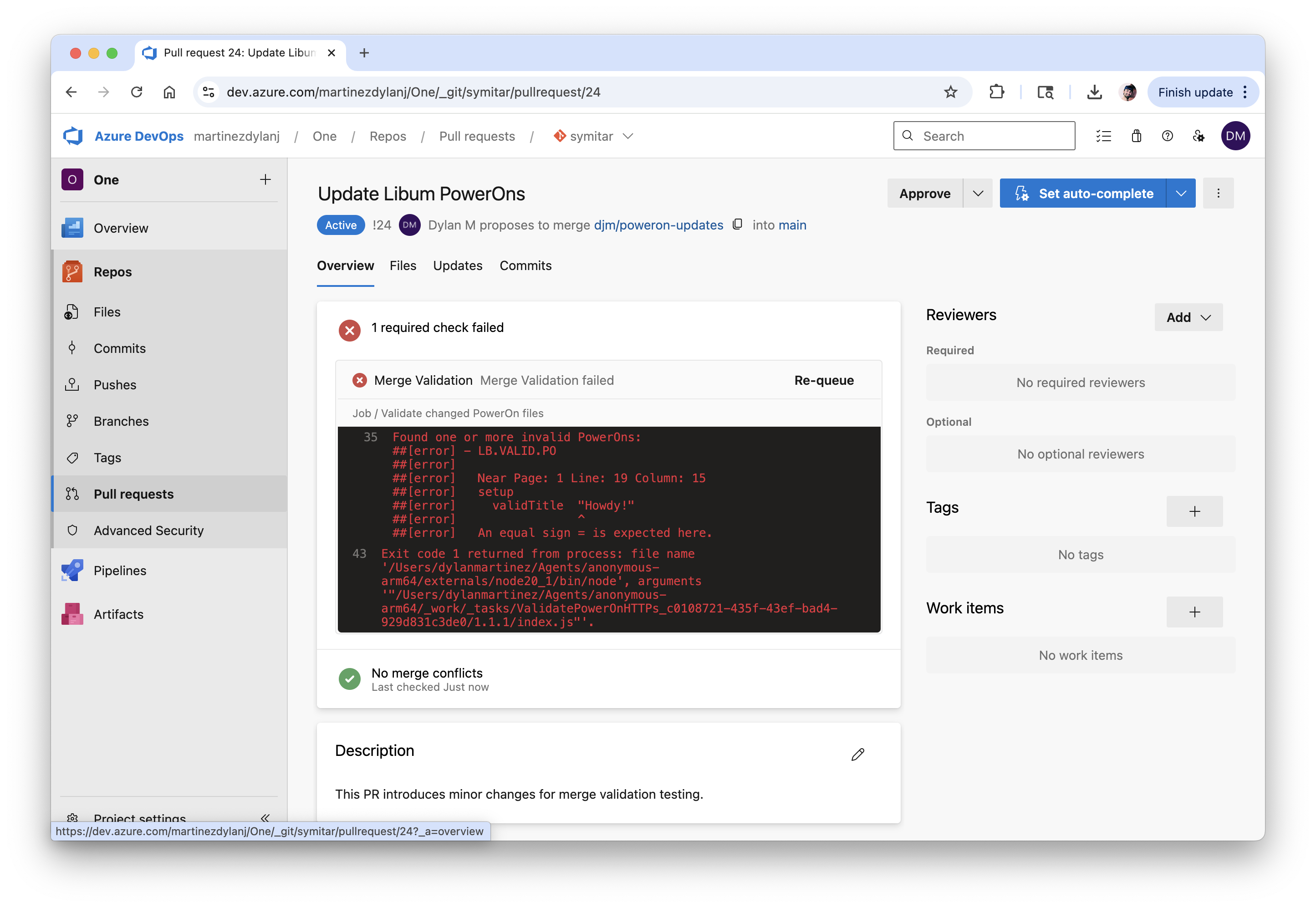Switch to the Updates tab

coord(458,265)
